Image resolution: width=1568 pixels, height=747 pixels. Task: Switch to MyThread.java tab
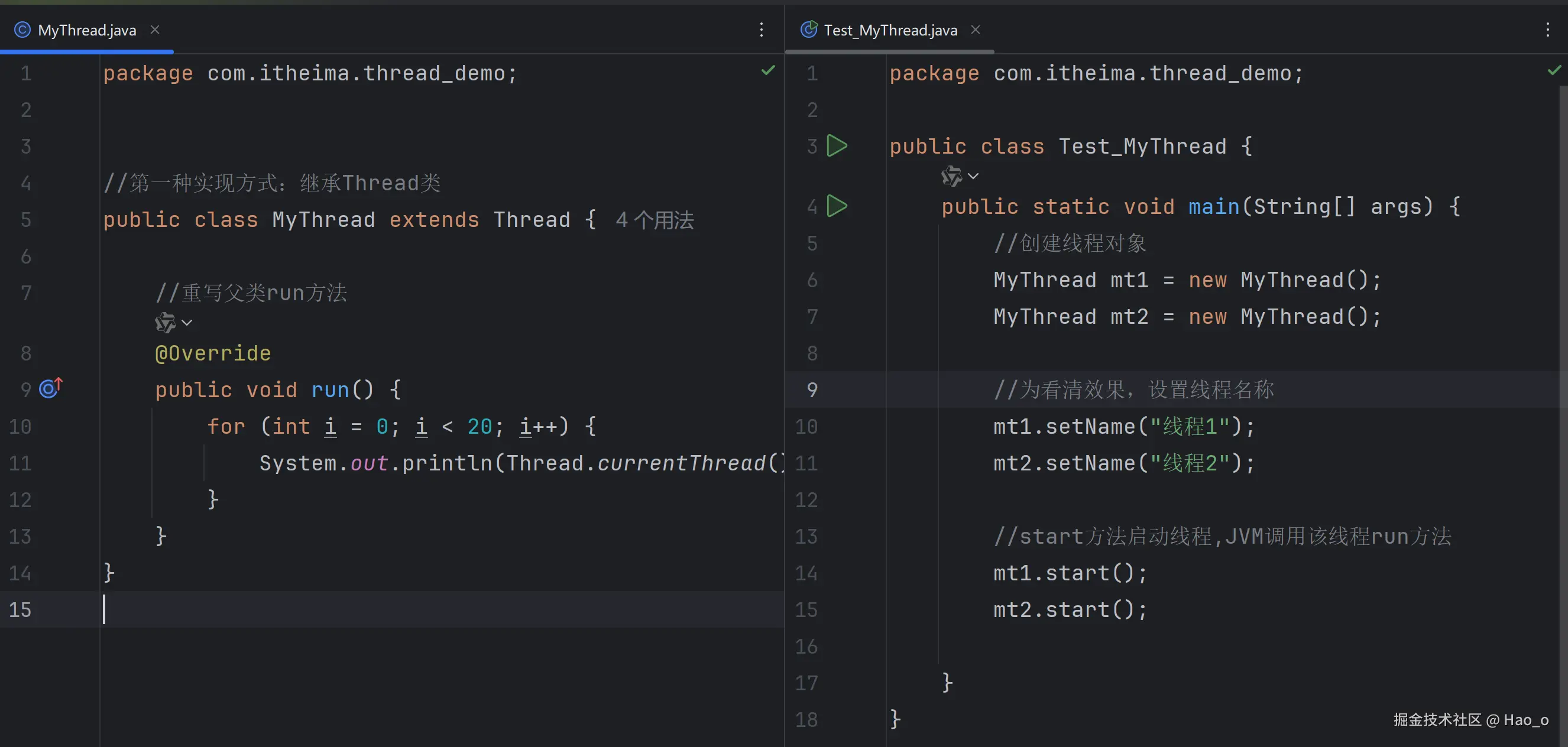click(86, 30)
